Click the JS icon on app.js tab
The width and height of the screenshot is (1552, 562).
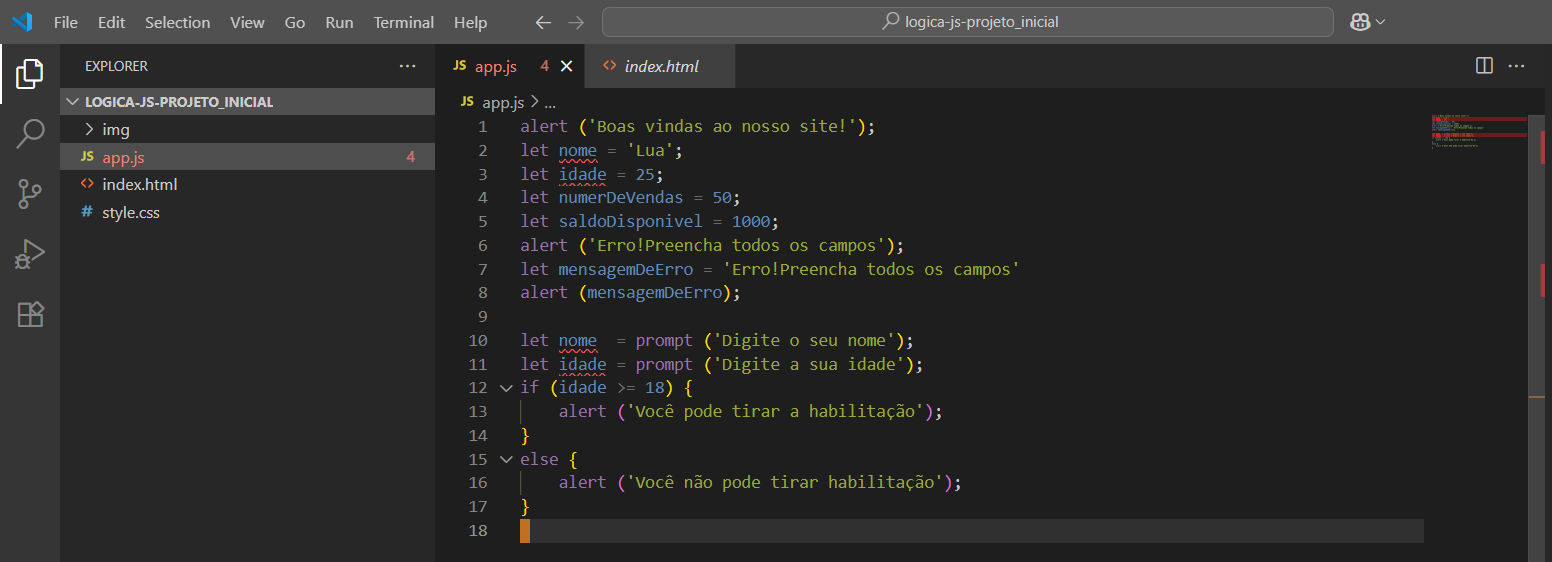(460, 66)
